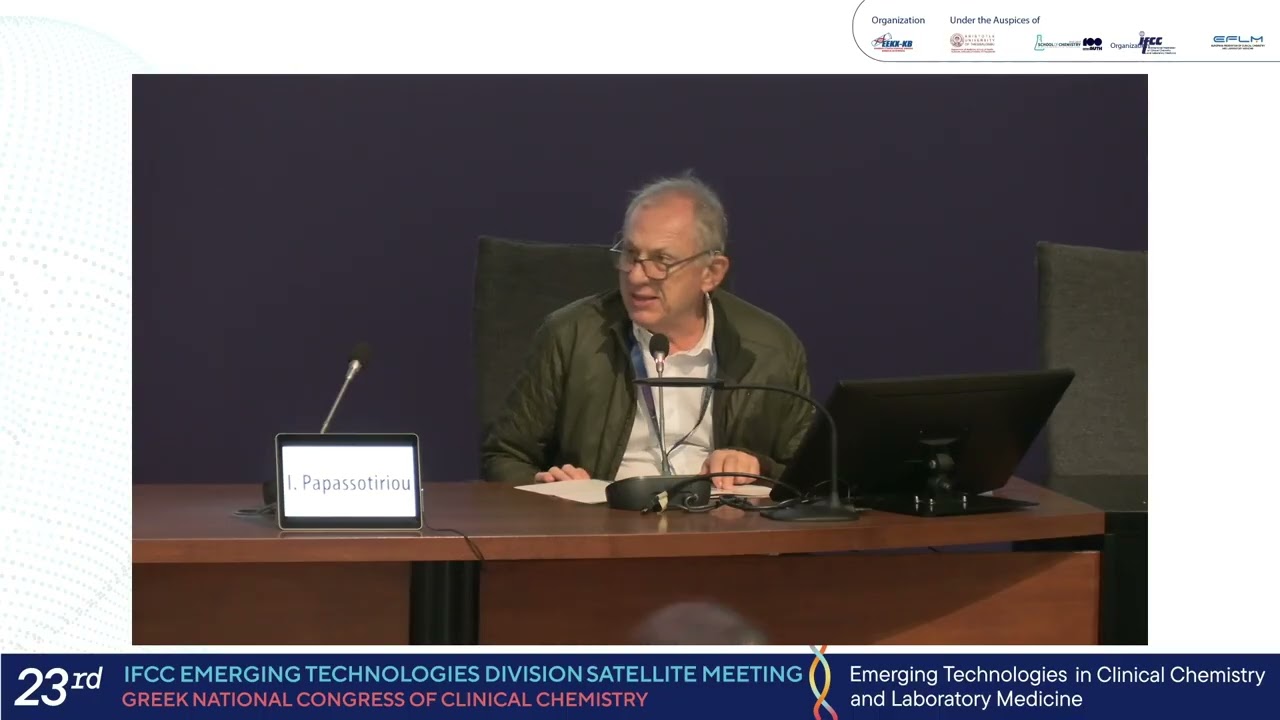Click the '23rd' congress number in banner
This screenshot has height=720, width=1280.
(x=58, y=686)
